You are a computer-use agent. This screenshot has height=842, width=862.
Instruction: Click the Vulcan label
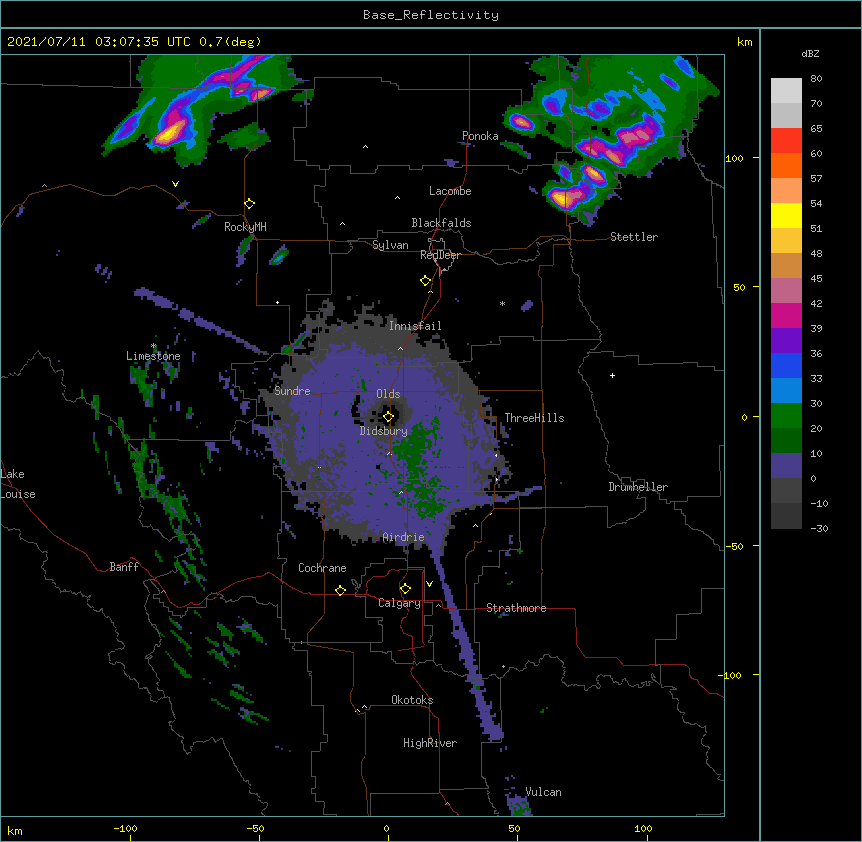tap(543, 792)
